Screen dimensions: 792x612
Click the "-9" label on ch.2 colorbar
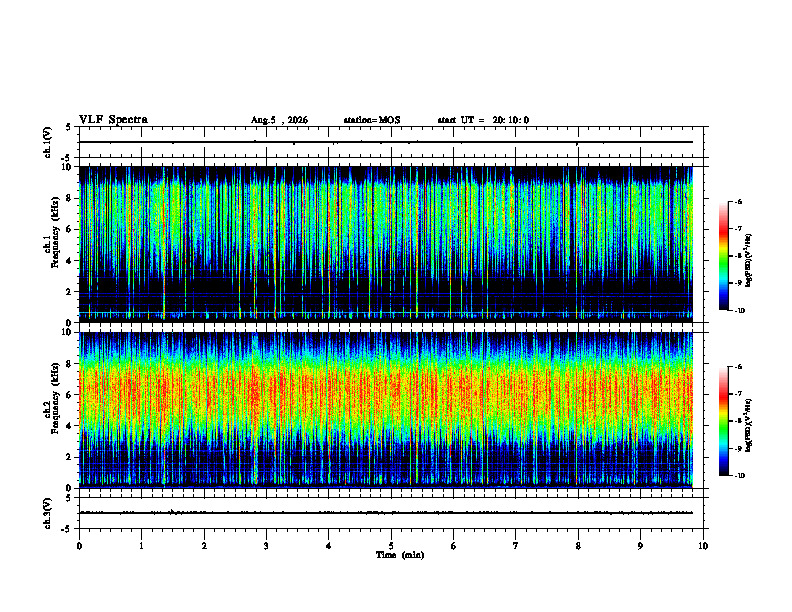pos(738,448)
